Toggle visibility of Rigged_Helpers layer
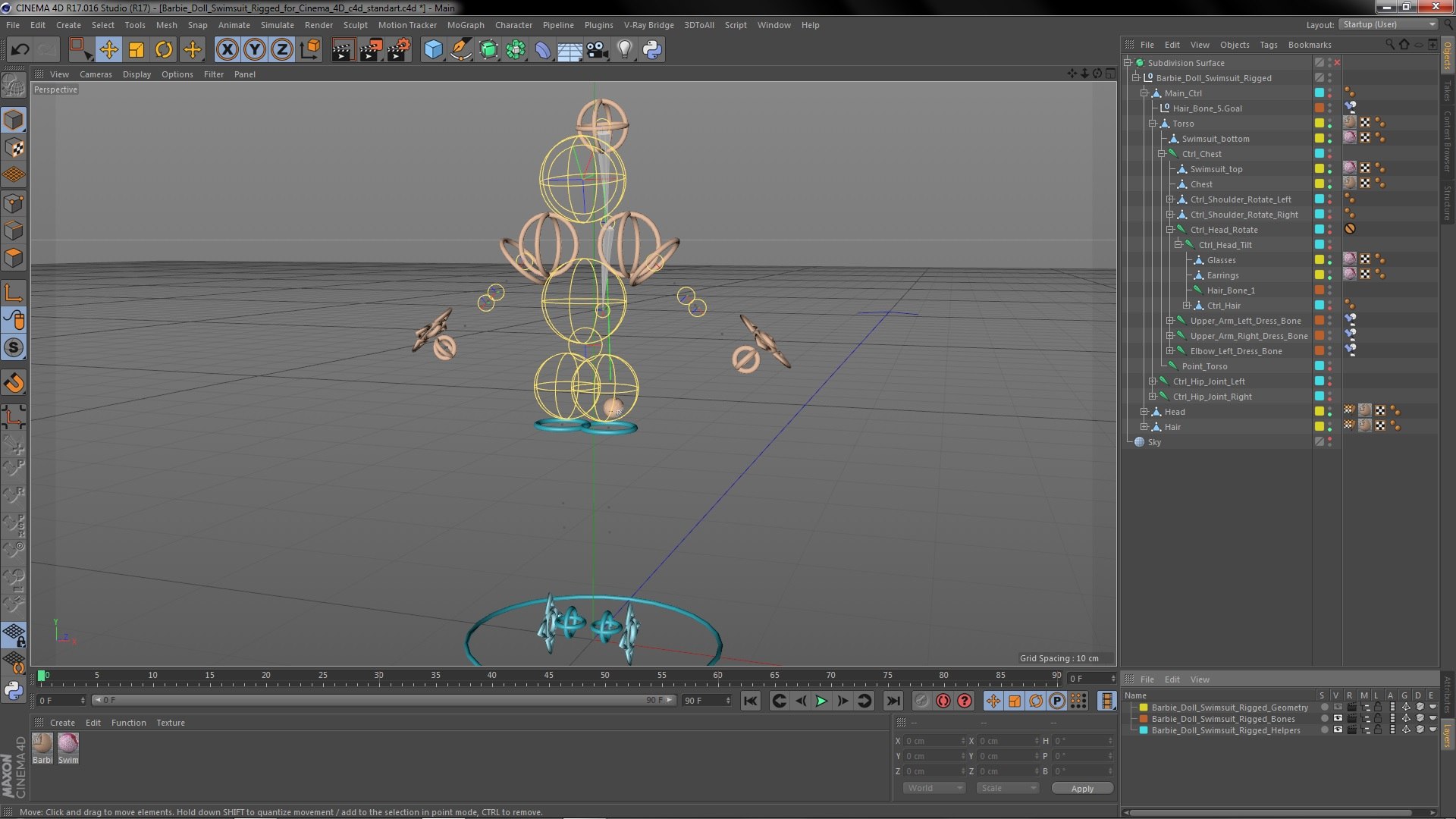This screenshot has height=819, width=1456. [1338, 730]
